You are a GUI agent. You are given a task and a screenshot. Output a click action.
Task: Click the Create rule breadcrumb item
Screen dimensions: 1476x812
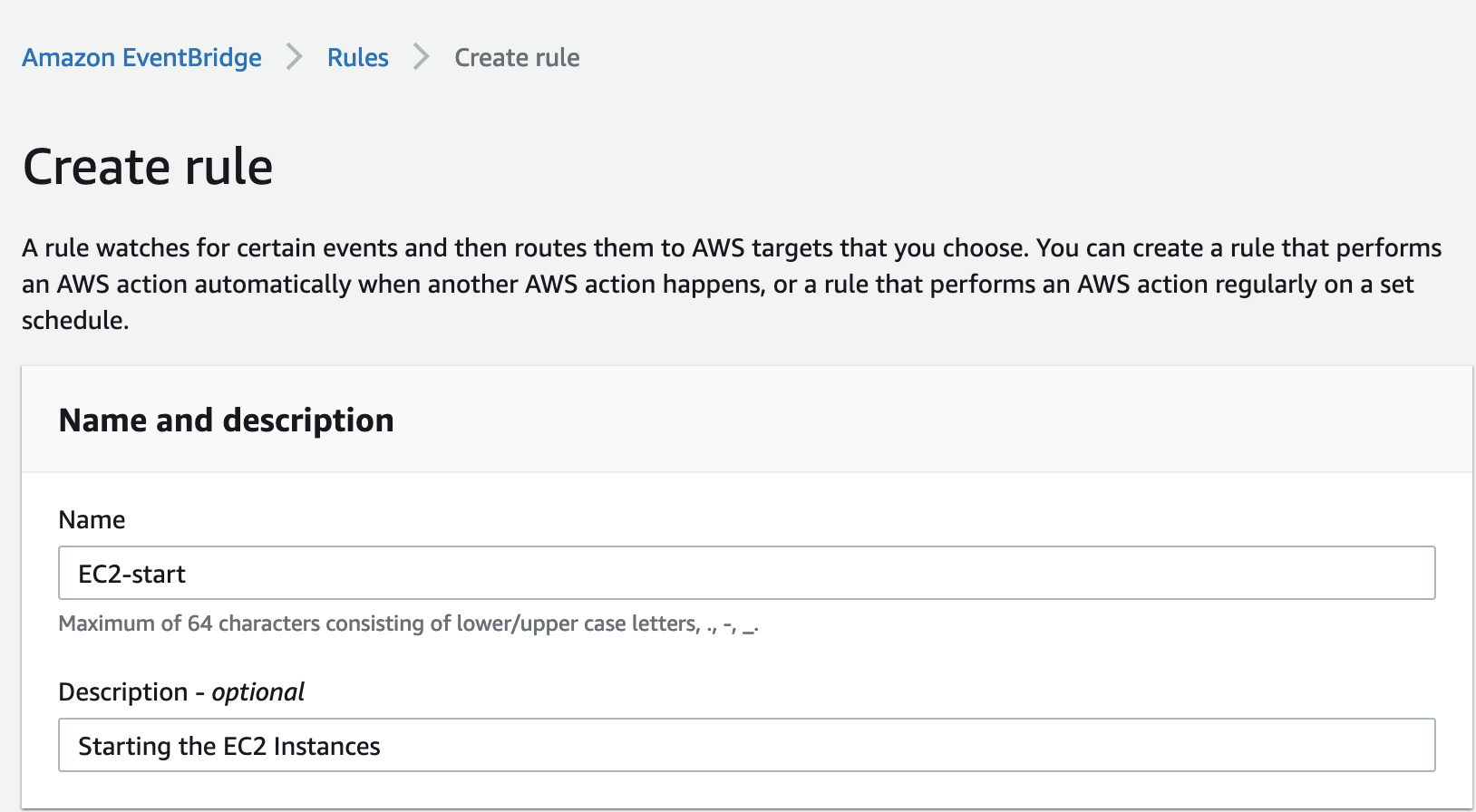(x=517, y=58)
